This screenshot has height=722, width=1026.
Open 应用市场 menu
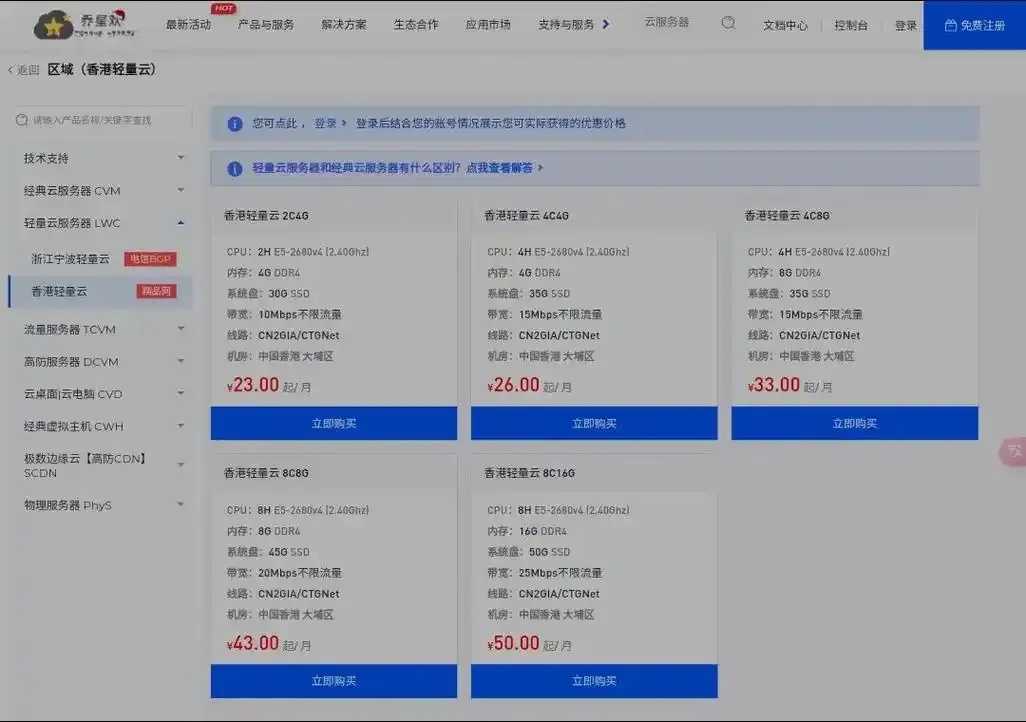point(487,25)
